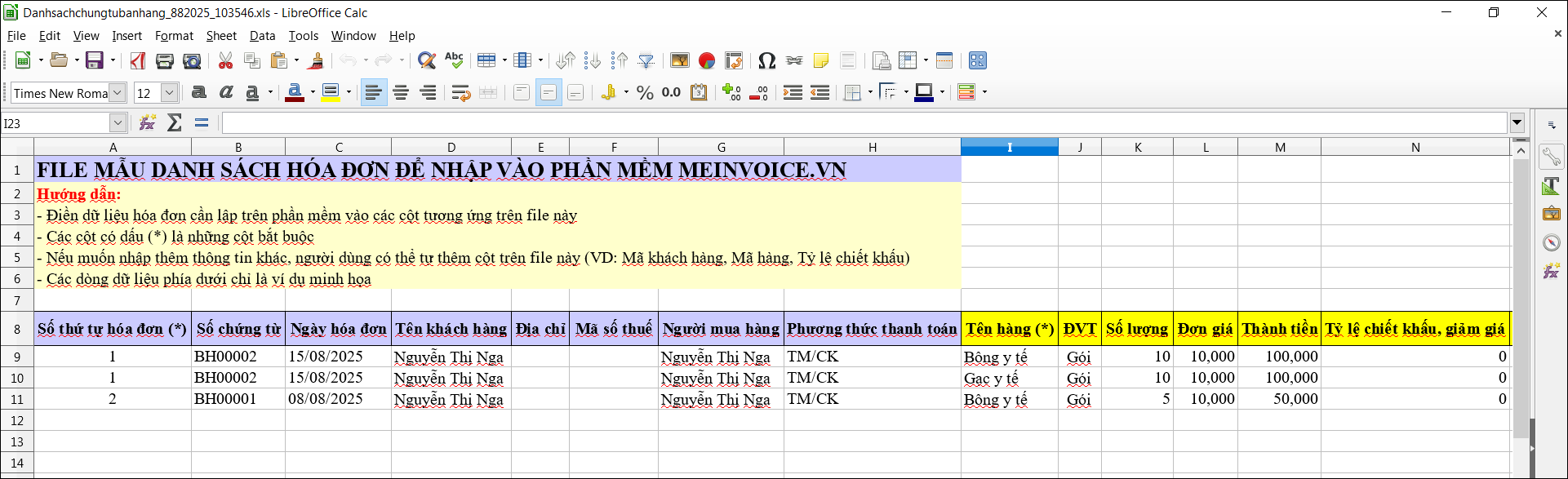Image resolution: width=1568 pixels, height=479 pixels.
Task: Click the formula input line
Action: pos(864,123)
